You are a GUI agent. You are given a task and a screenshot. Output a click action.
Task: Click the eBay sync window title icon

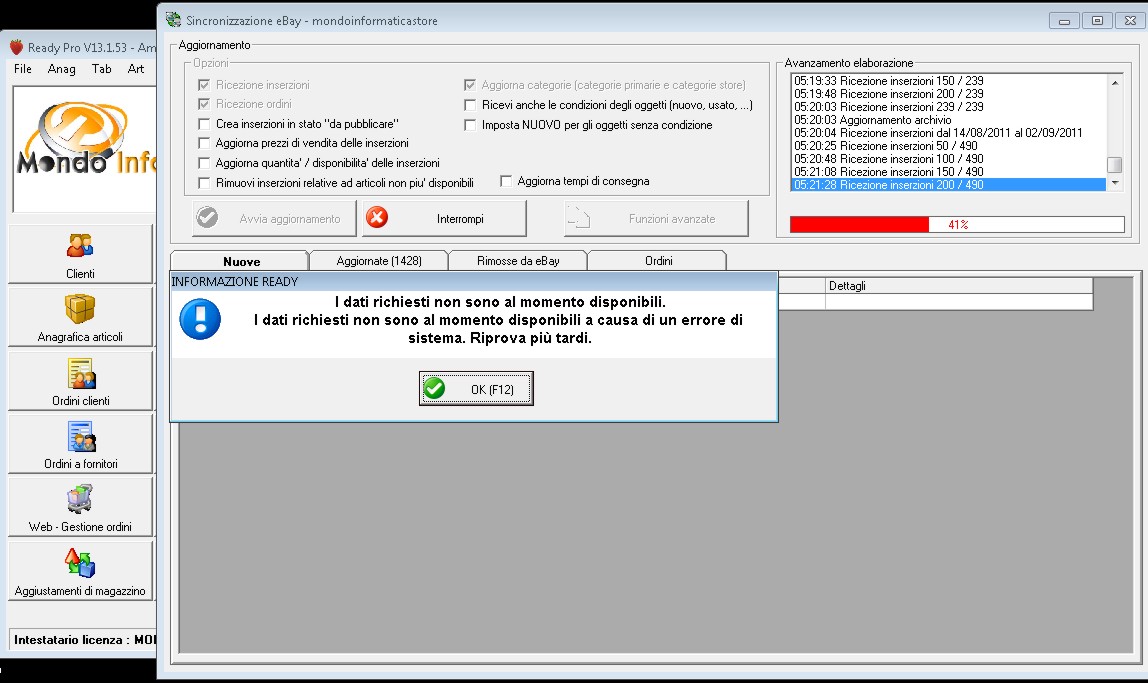(174, 20)
